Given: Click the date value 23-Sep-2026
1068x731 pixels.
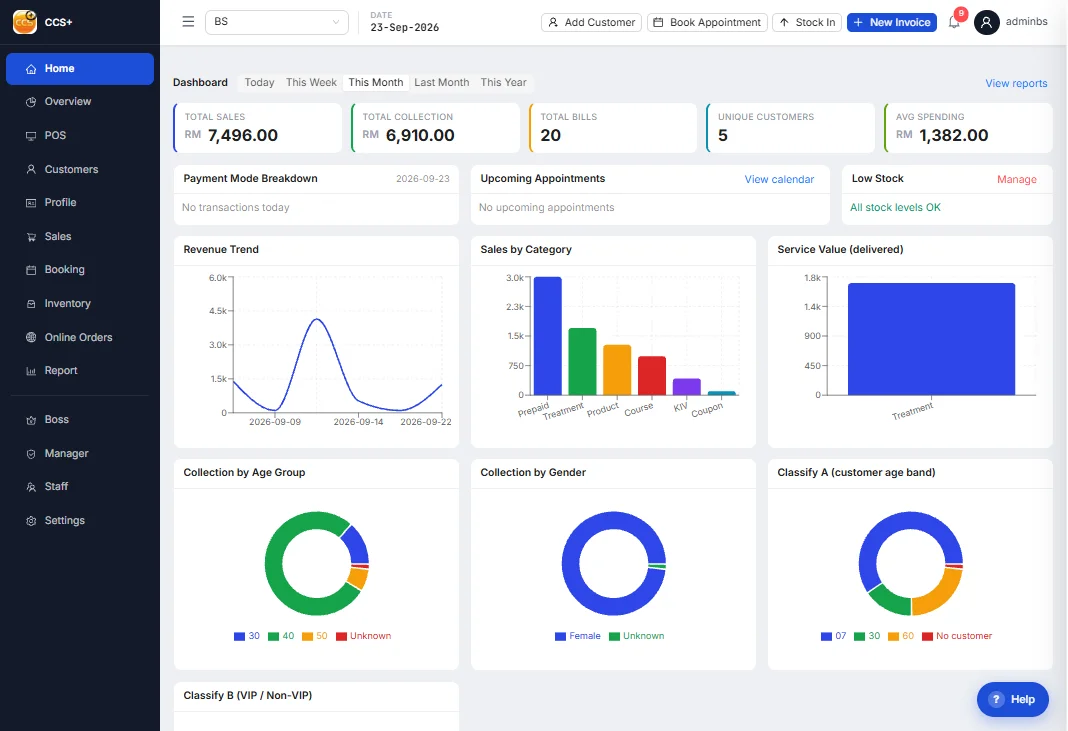Looking at the screenshot, I should click(405, 28).
